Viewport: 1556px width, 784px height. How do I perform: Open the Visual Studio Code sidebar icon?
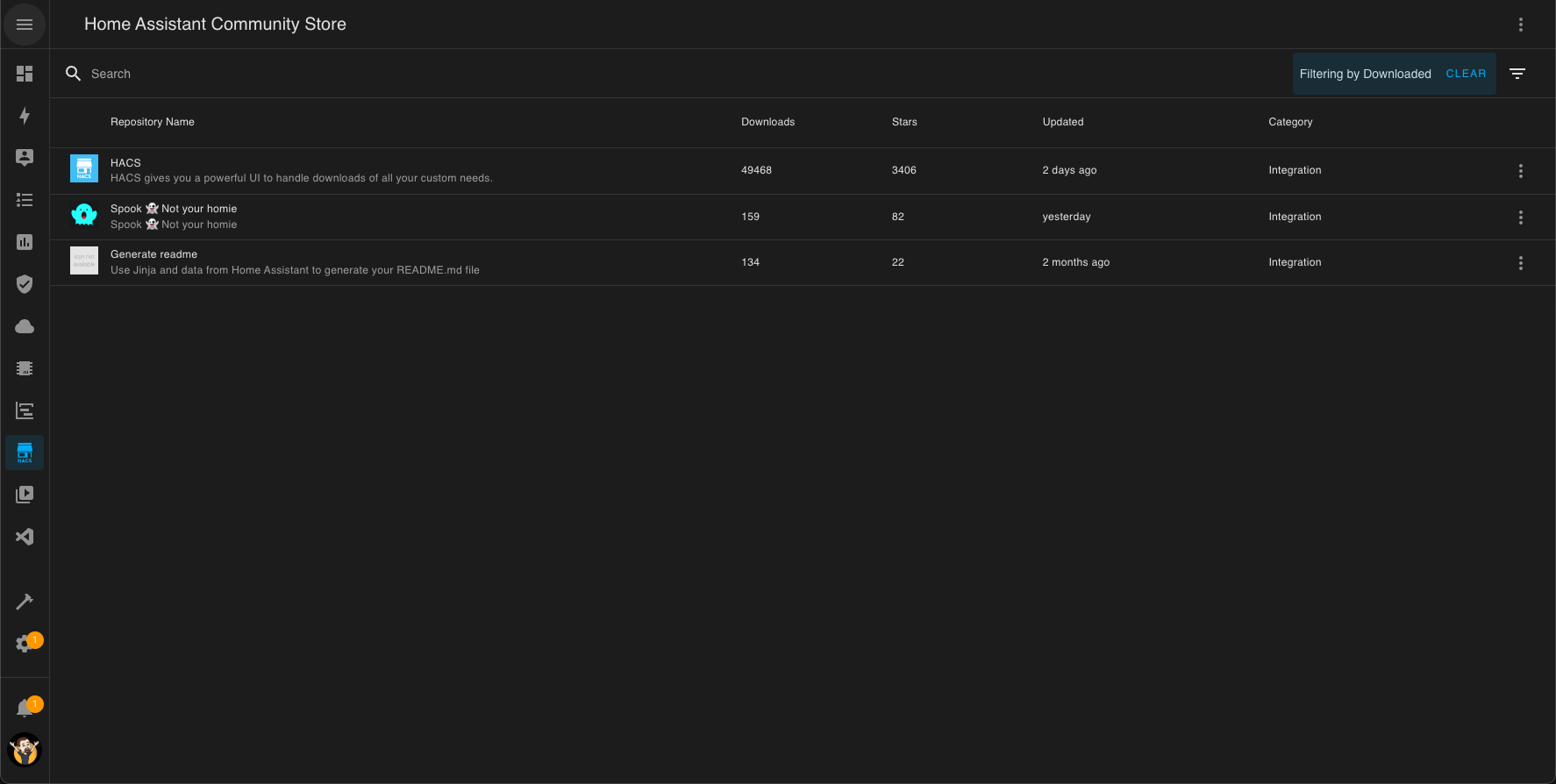pos(25,537)
